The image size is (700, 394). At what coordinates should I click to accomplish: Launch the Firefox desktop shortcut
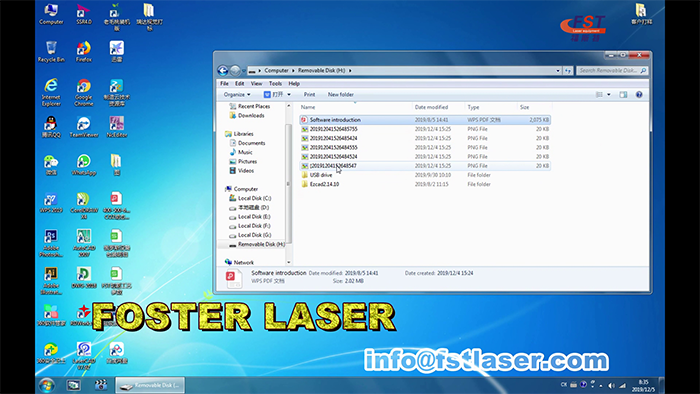coord(83,51)
